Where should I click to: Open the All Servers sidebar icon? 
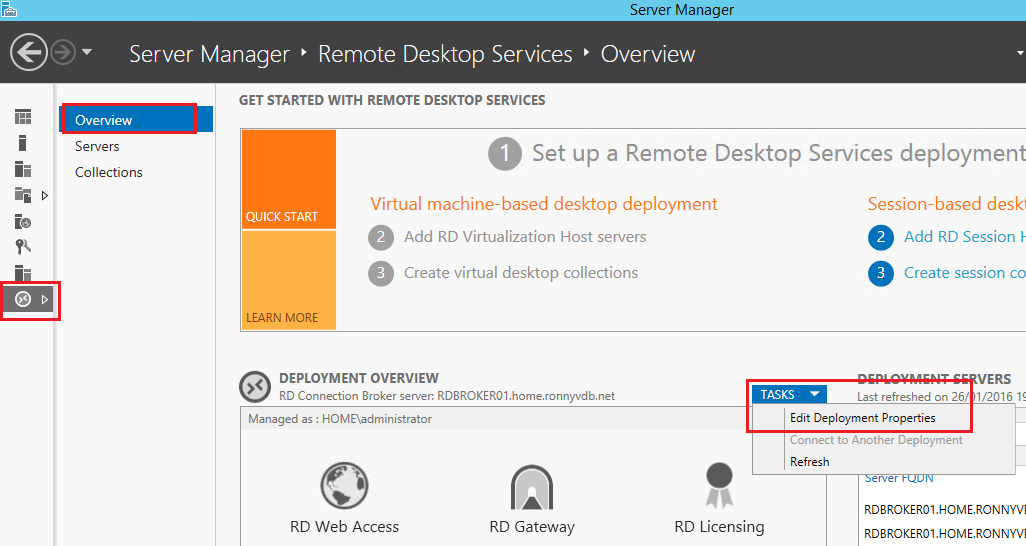tap(22, 170)
